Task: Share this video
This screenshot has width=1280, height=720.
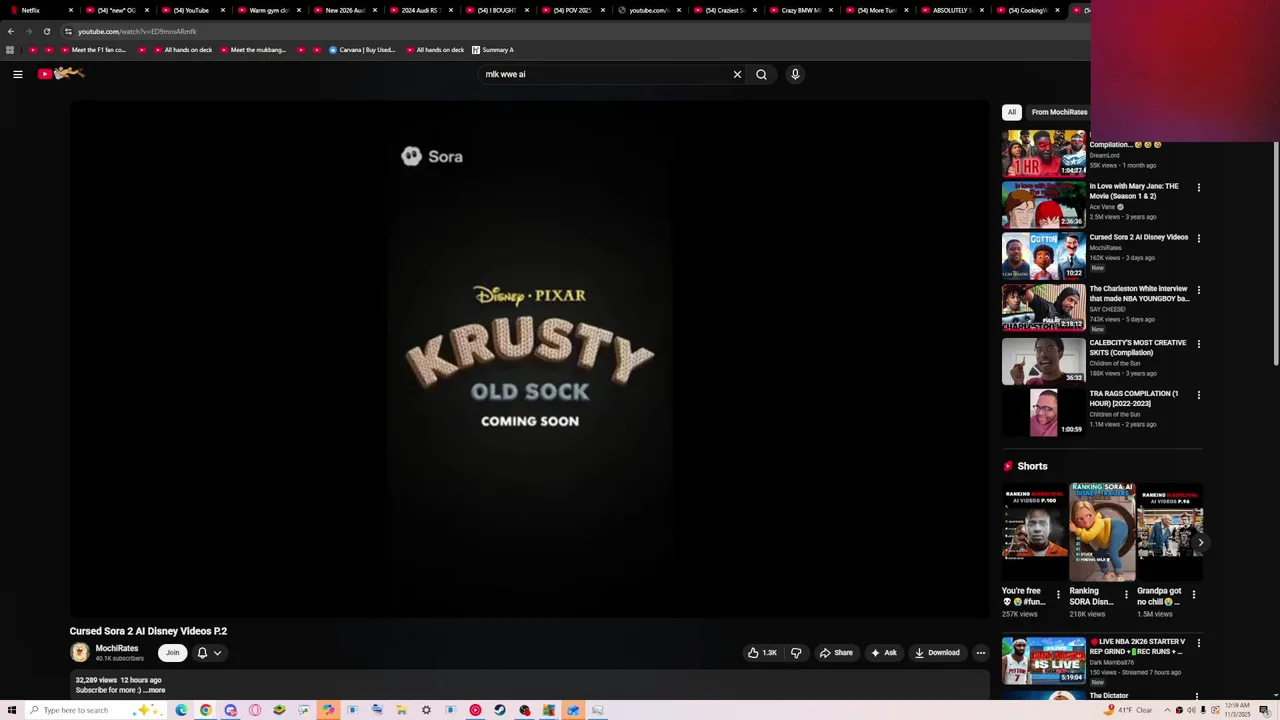Action: pyautogui.click(x=836, y=653)
